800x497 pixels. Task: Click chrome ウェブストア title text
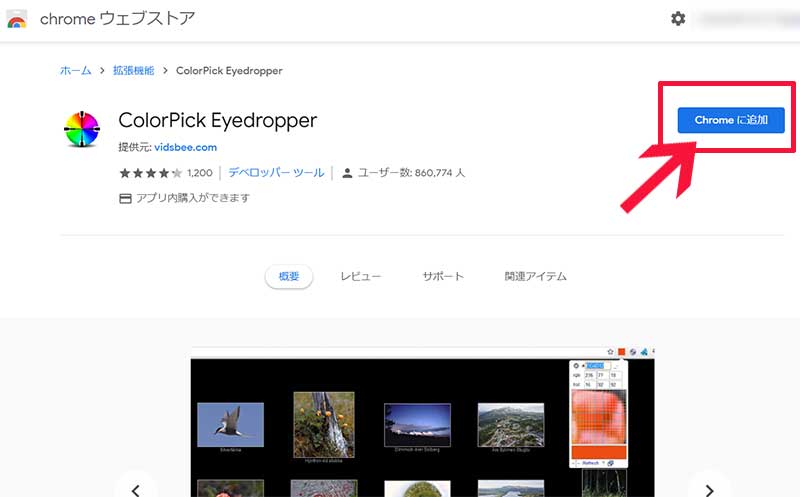(117, 19)
